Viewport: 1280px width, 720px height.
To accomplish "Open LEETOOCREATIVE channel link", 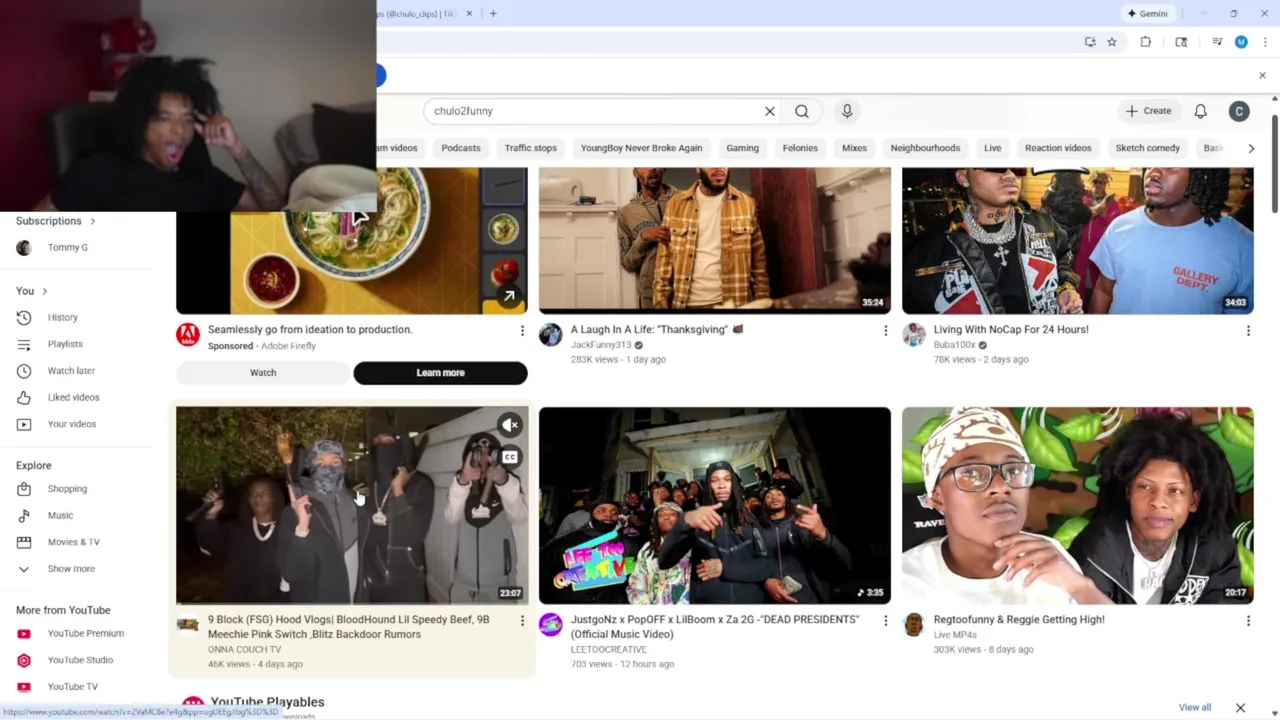I will (x=609, y=650).
